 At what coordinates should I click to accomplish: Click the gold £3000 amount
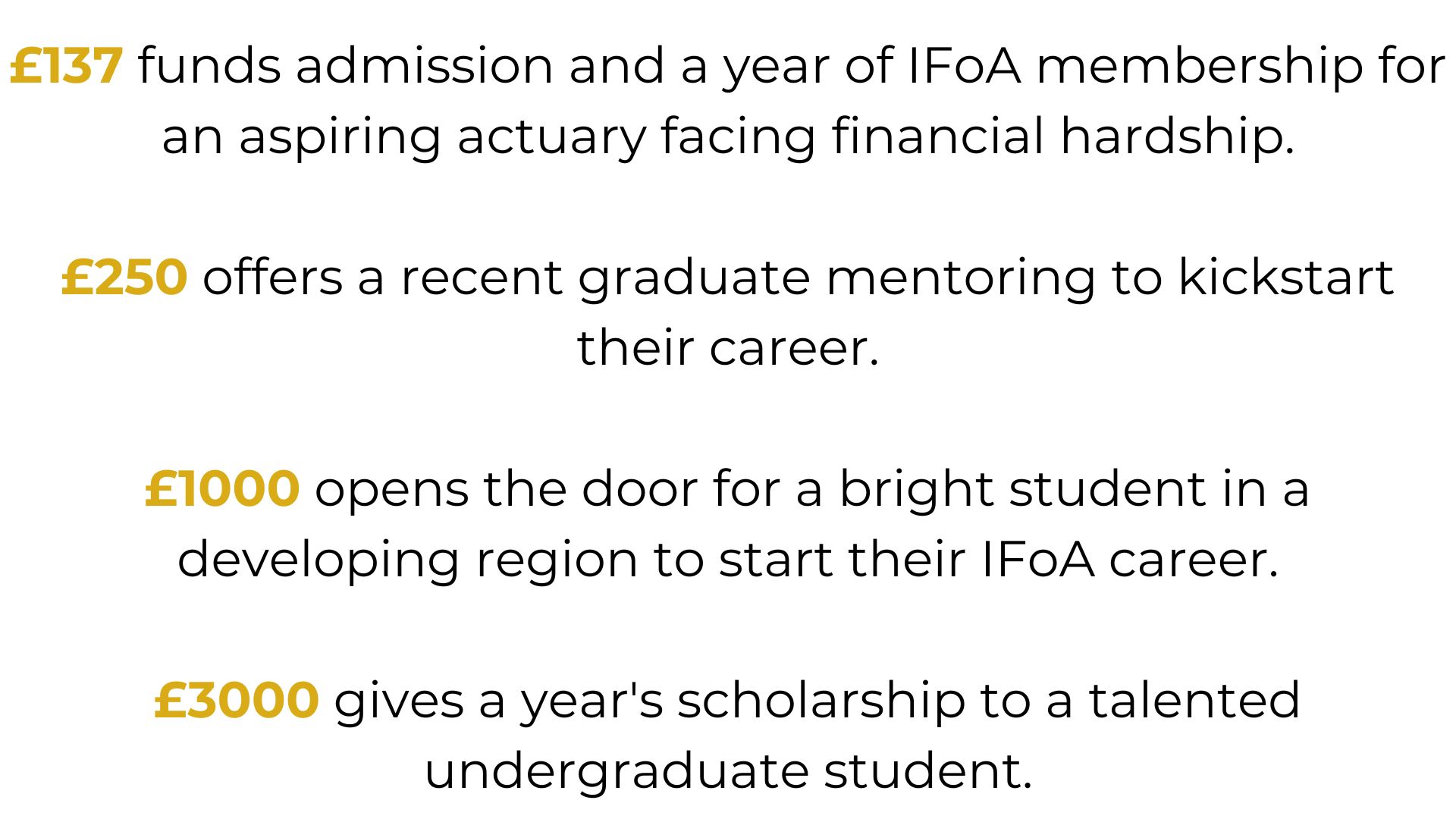click(236, 699)
